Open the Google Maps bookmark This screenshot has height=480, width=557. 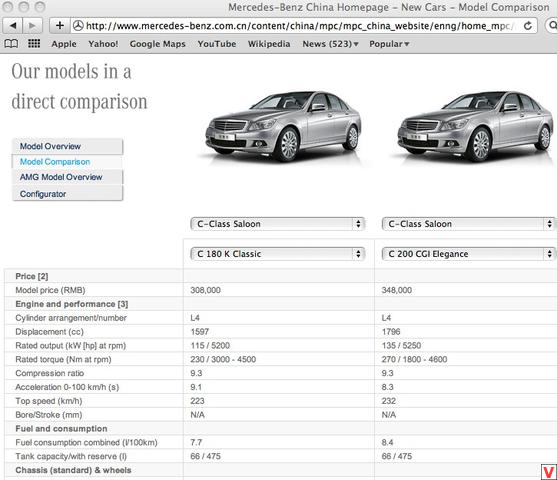[157, 44]
